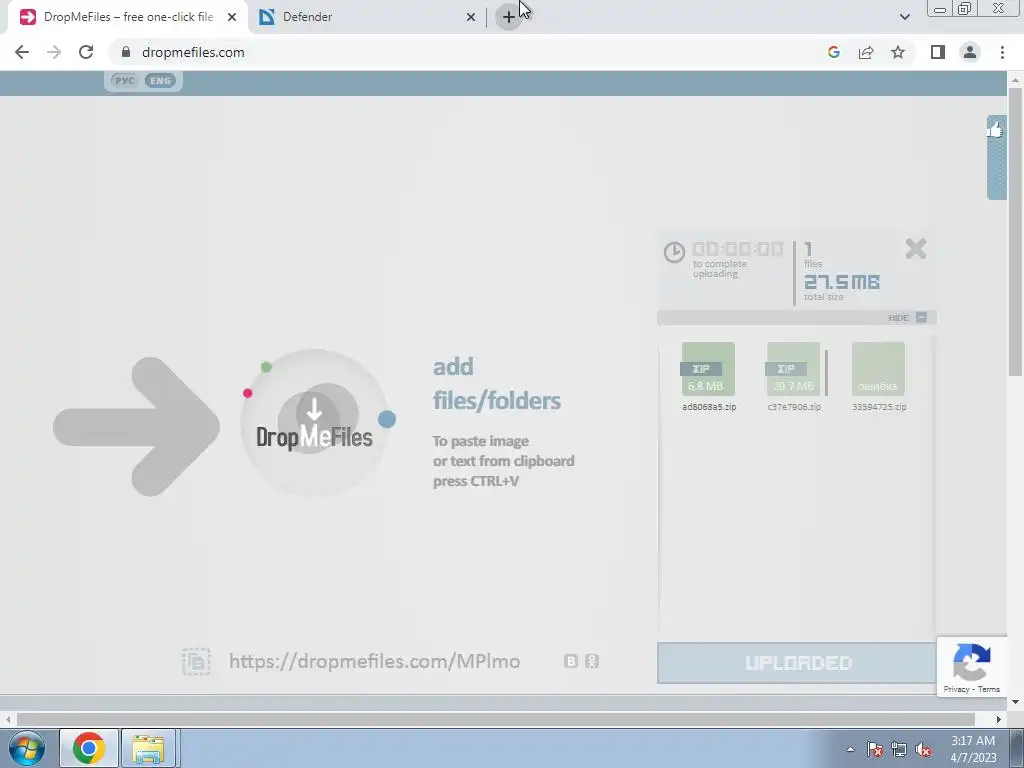Focus the dropmefiles.com address bar
Viewport: 1024px width, 768px height.
coord(470,52)
